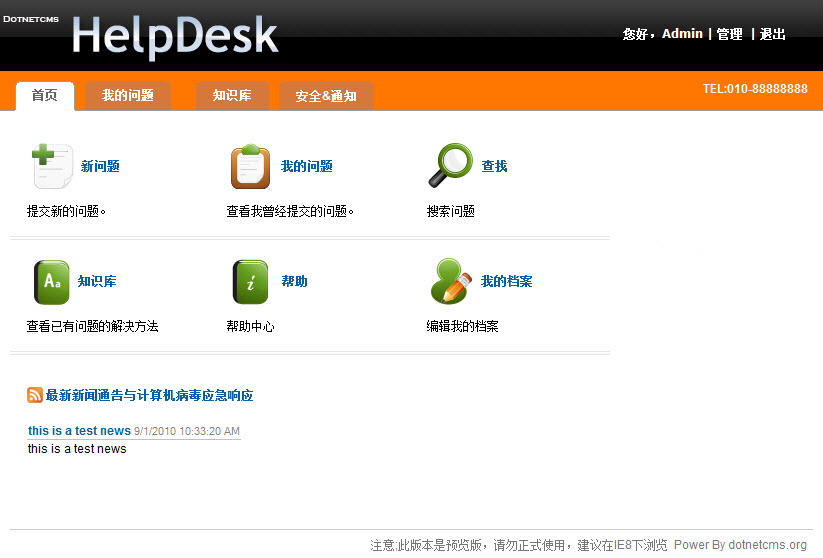
Task: Click the clipboard My Issues icon
Action: [x=250, y=166]
